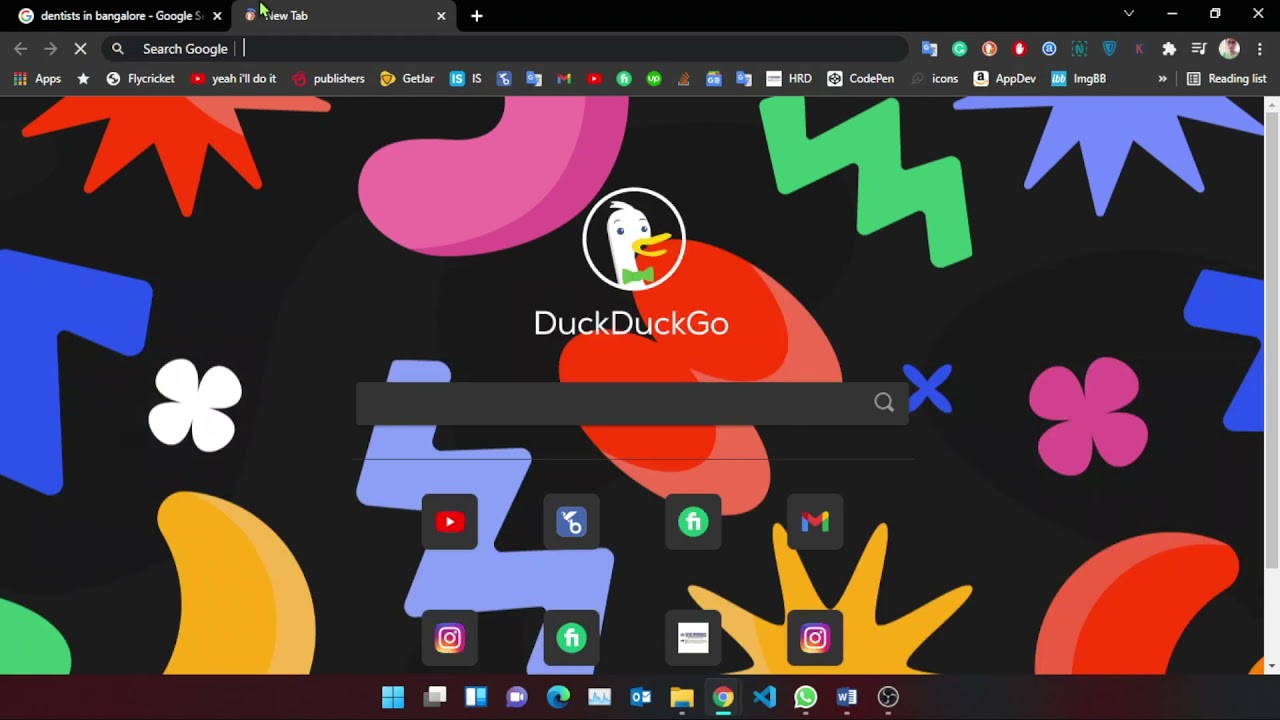Viewport: 1280px width, 720px height.
Task: Open the Extensions puzzle piece menu
Action: coord(1169,48)
